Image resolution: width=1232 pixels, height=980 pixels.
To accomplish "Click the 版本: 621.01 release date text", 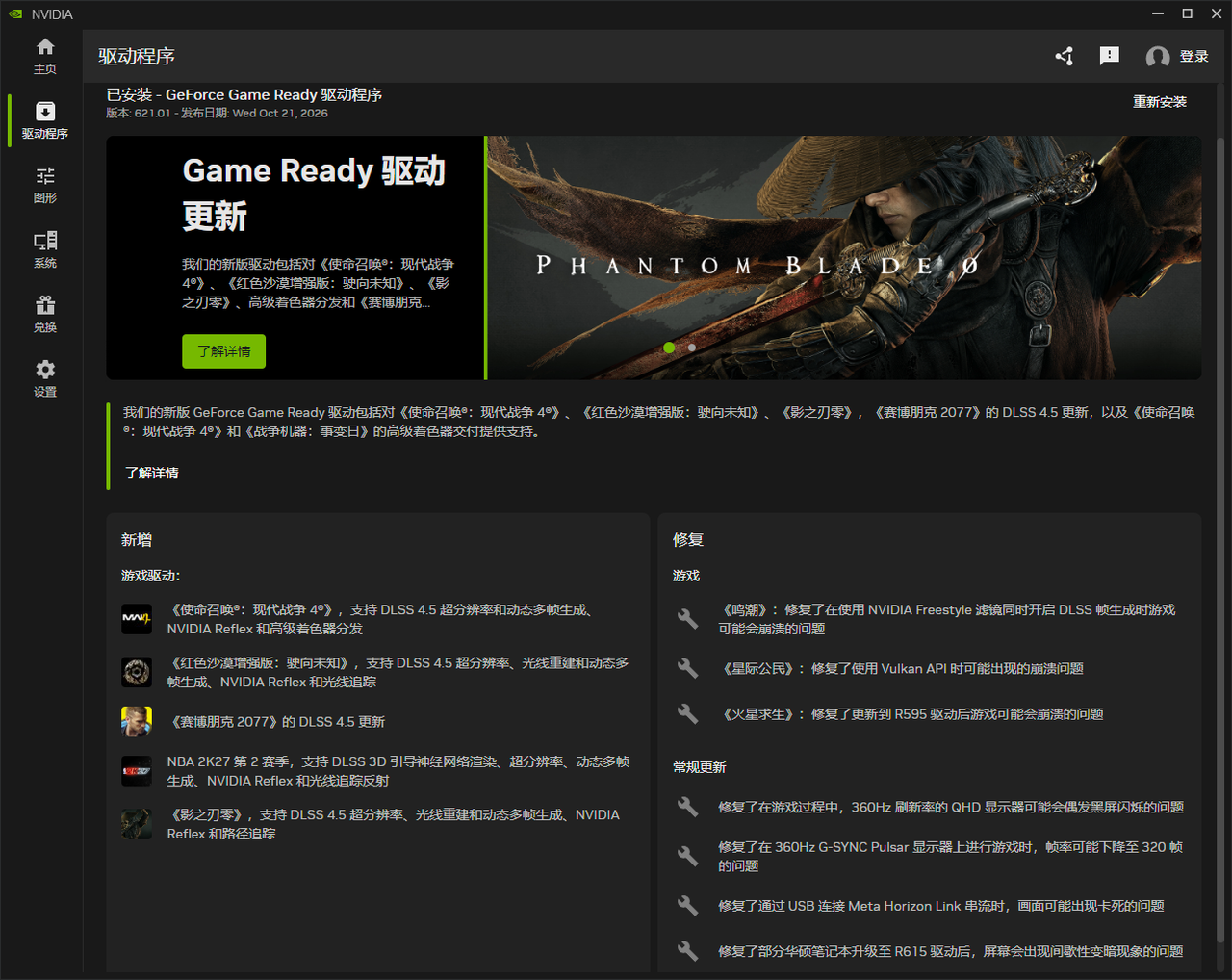I will coord(217,113).
